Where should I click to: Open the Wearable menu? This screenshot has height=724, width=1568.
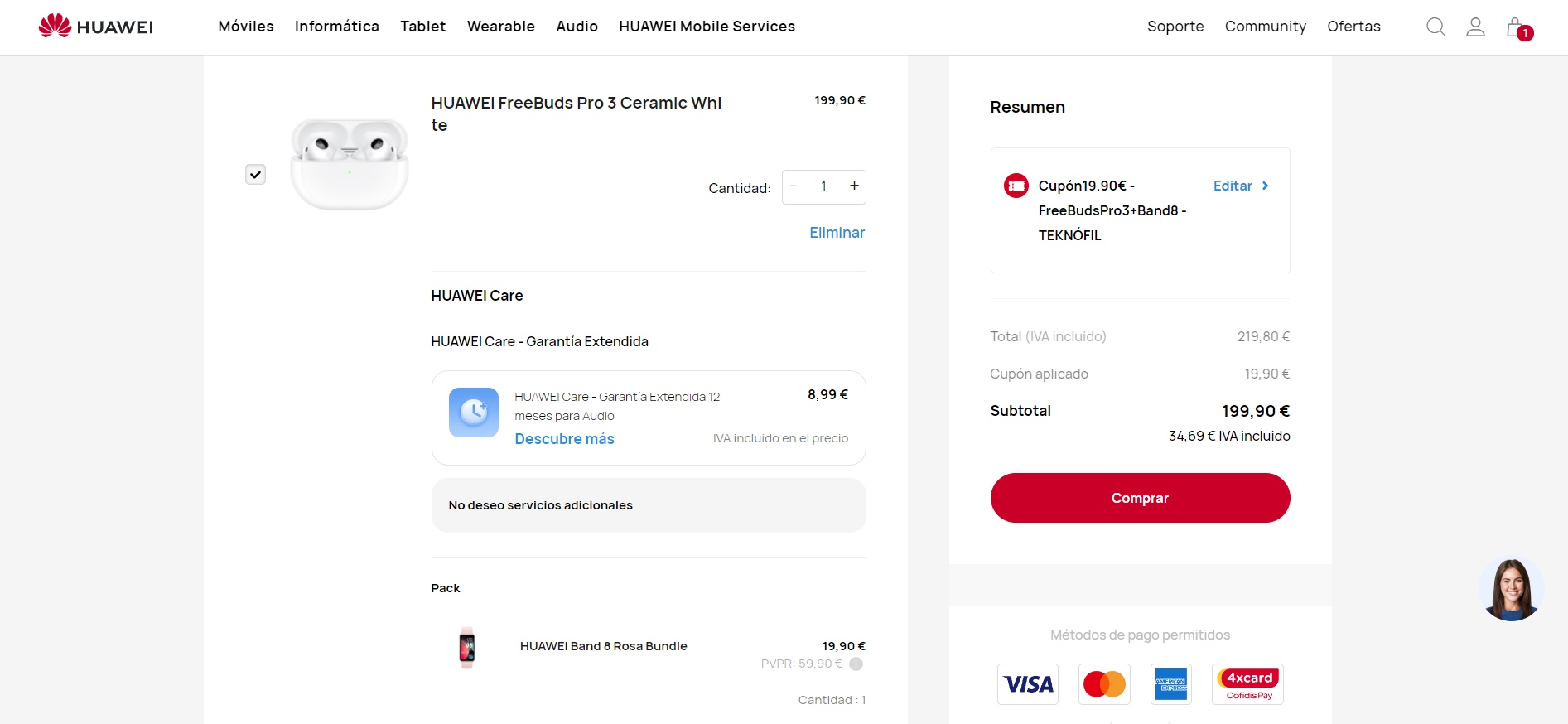pyautogui.click(x=501, y=27)
